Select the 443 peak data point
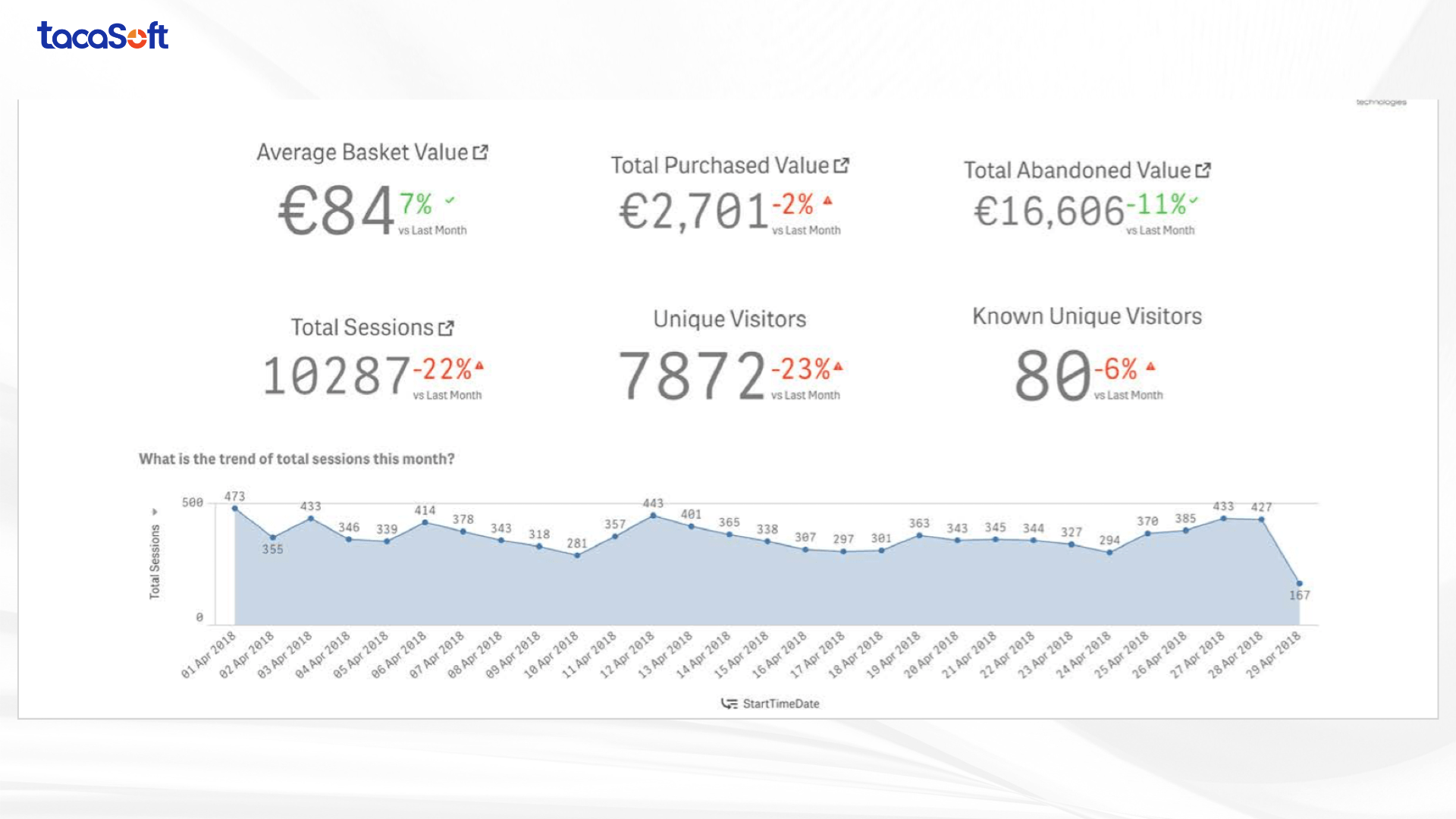Screen dimensions: 1456x819 tap(654, 516)
